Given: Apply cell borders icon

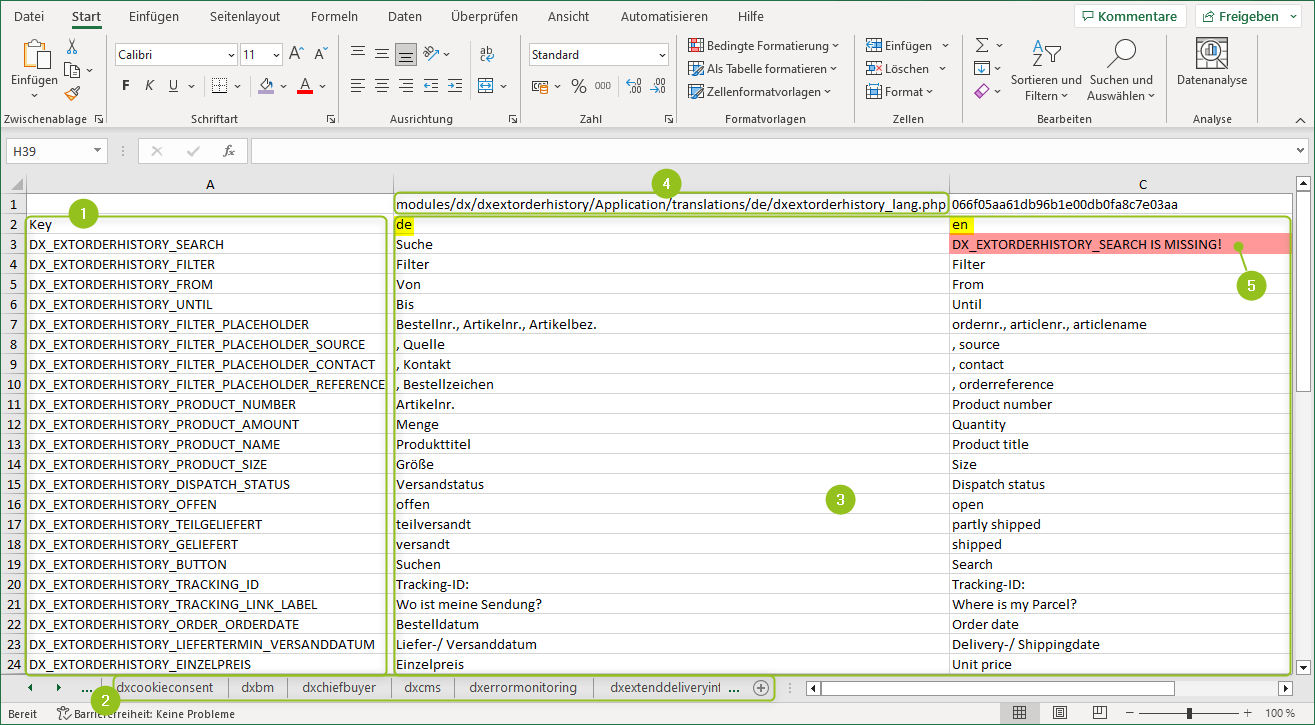Looking at the screenshot, I should click(220, 86).
